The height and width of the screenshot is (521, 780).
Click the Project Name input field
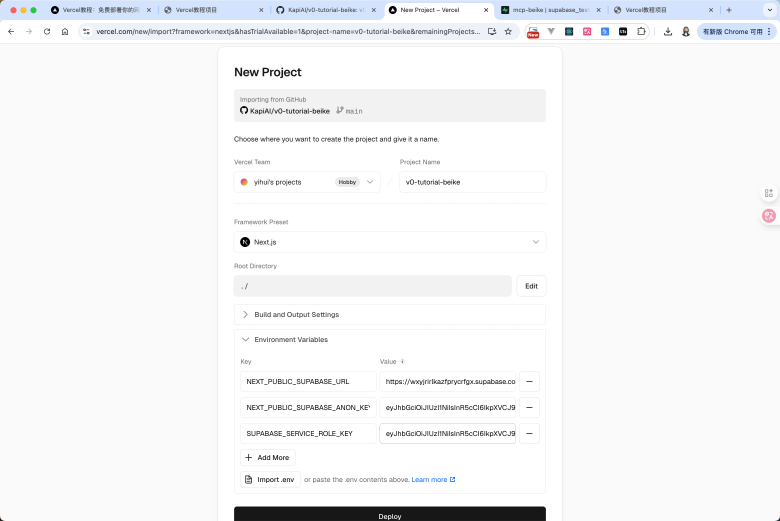point(472,182)
